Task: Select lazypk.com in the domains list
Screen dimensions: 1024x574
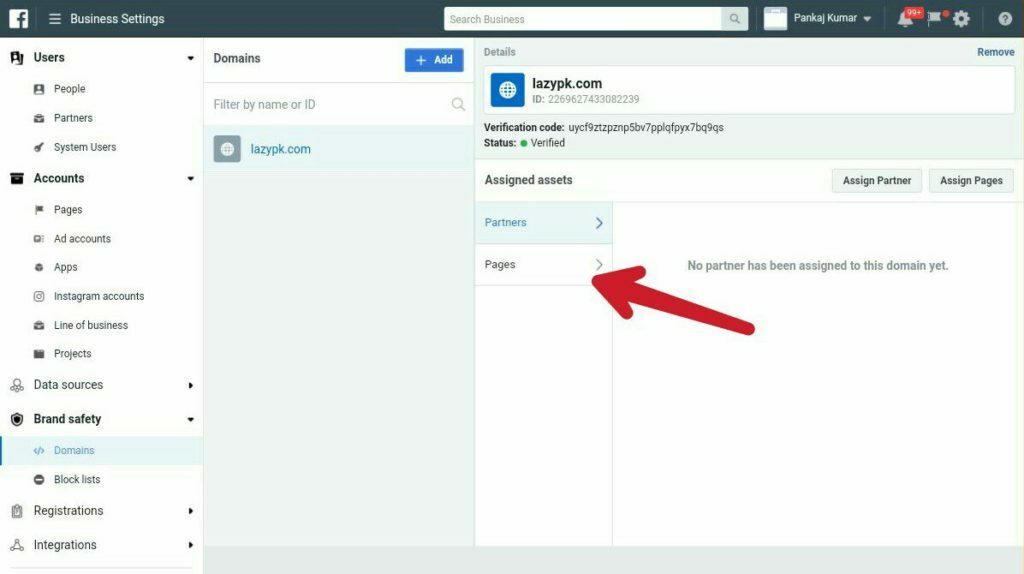Action: [280, 149]
